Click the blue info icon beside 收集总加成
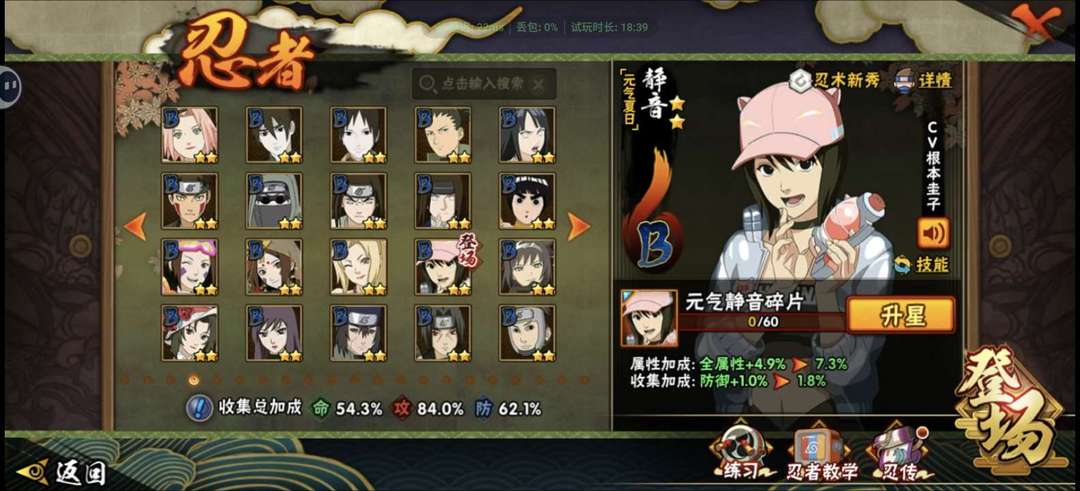This screenshot has height=491, width=1080. coord(200,408)
